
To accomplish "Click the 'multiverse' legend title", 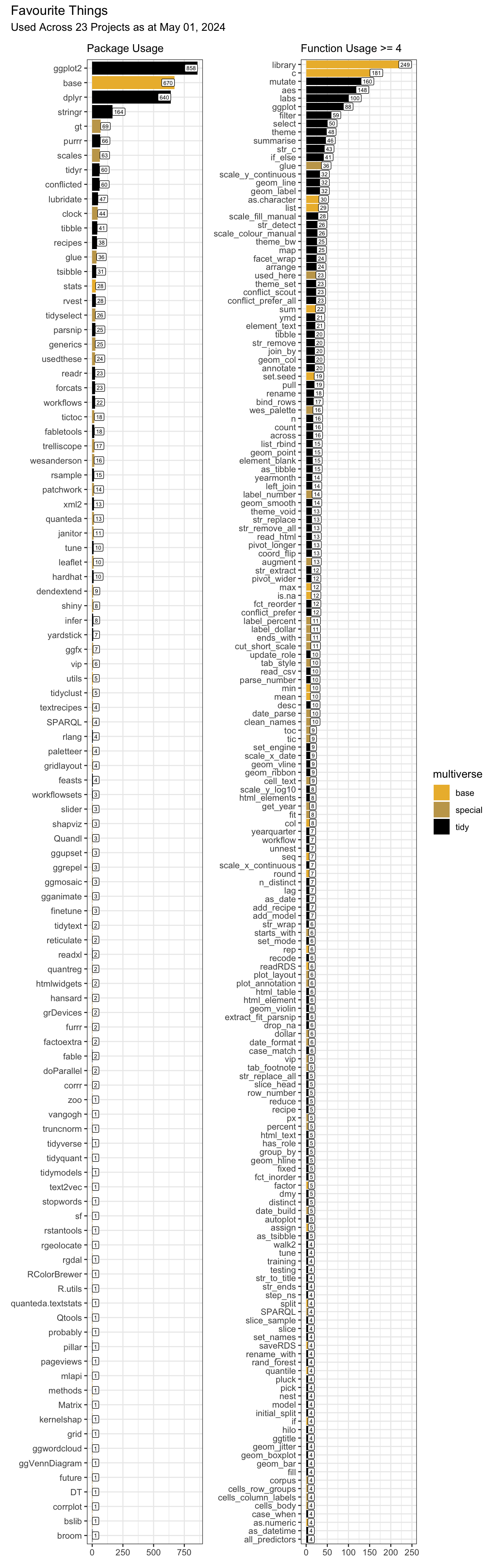I will pos(458,774).
